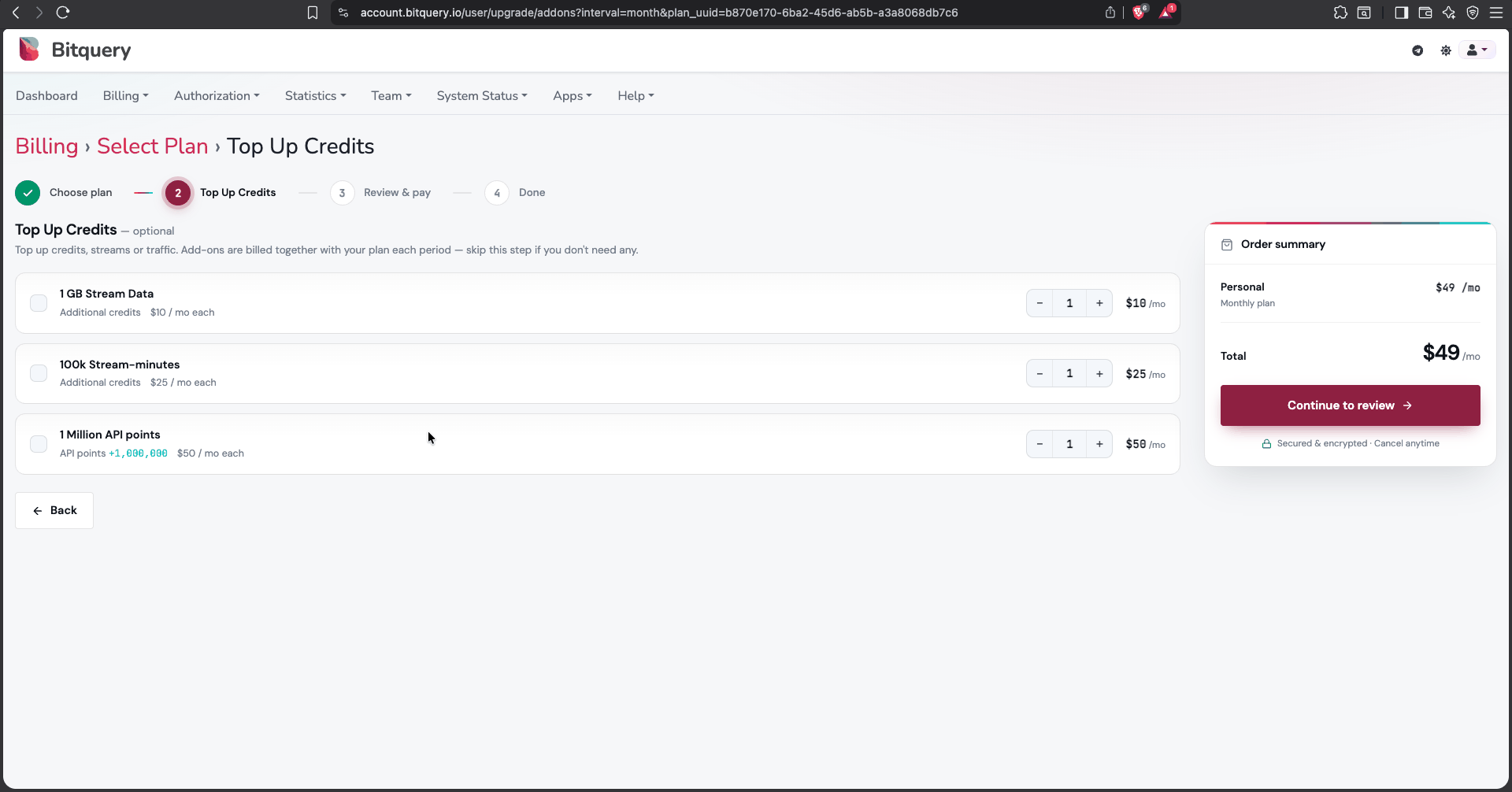Tick the 1 Million API points checkbox
Viewport: 1512px width, 792px height.
(x=39, y=444)
